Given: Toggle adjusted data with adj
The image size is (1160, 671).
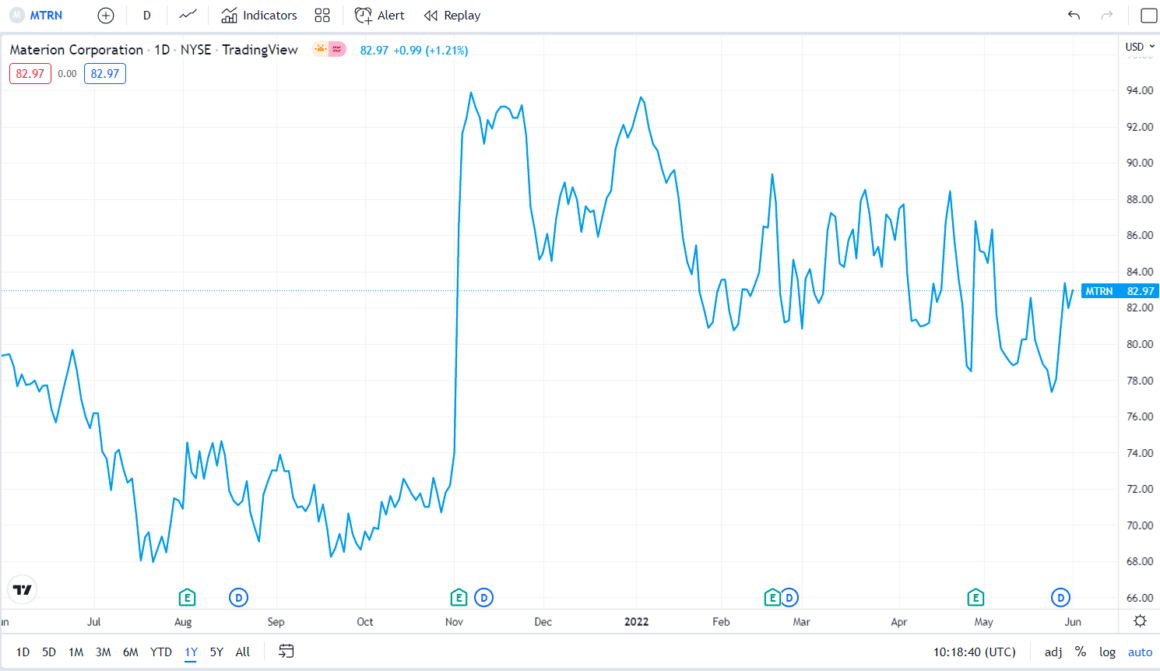Looking at the screenshot, I should point(1053,651).
